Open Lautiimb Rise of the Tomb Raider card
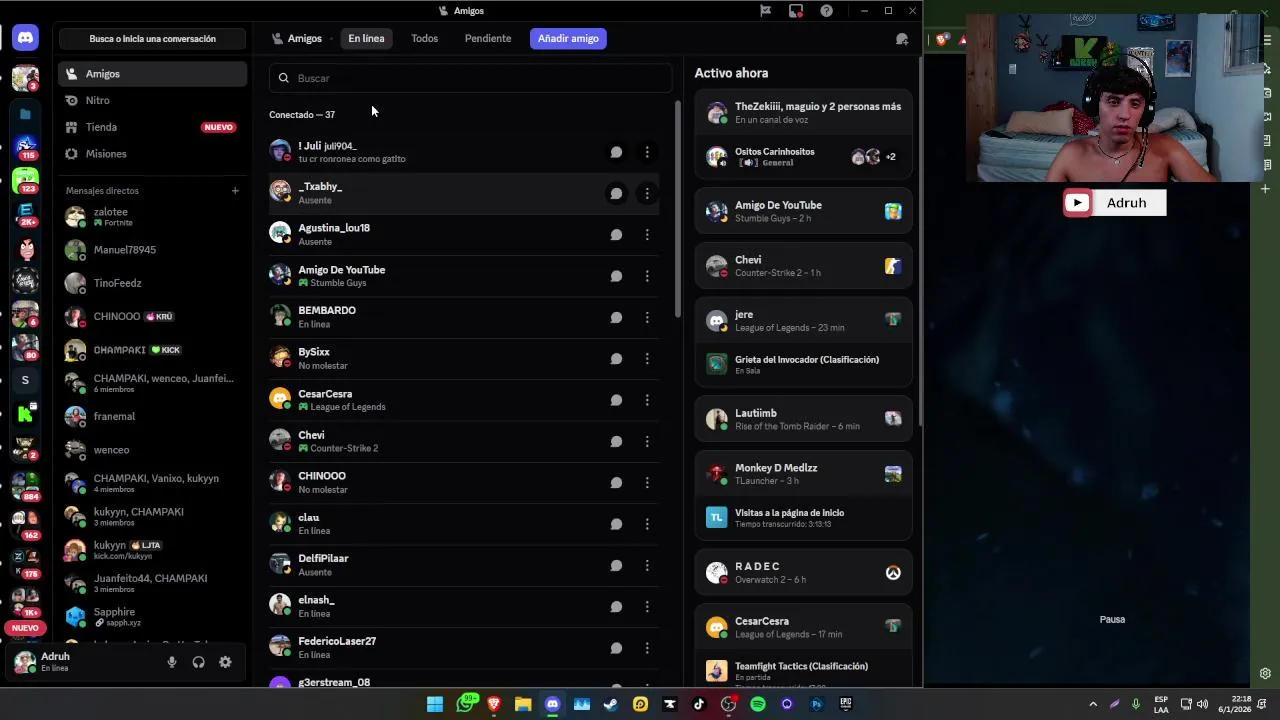 pyautogui.click(x=804, y=419)
